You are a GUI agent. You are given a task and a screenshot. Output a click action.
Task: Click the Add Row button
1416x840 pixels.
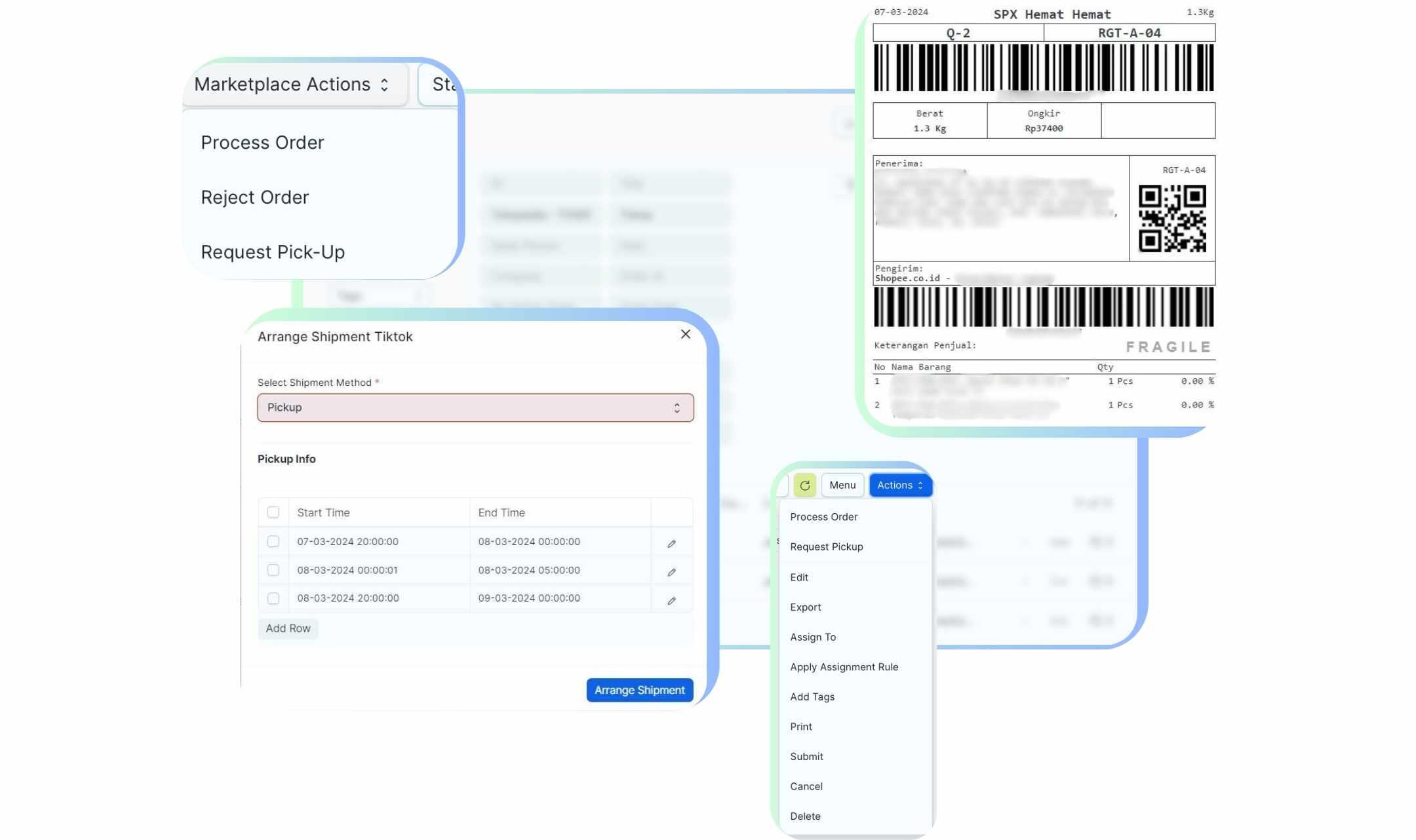coord(288,628)
